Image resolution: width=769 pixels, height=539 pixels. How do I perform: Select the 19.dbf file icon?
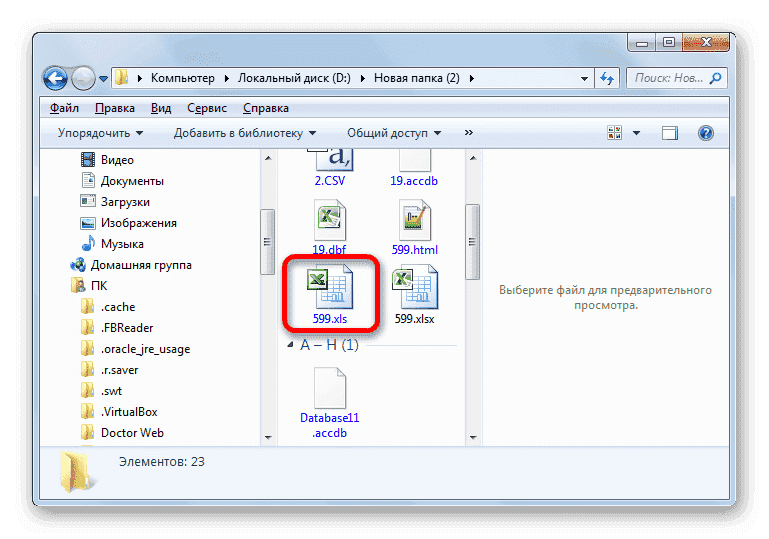[330, 220]
